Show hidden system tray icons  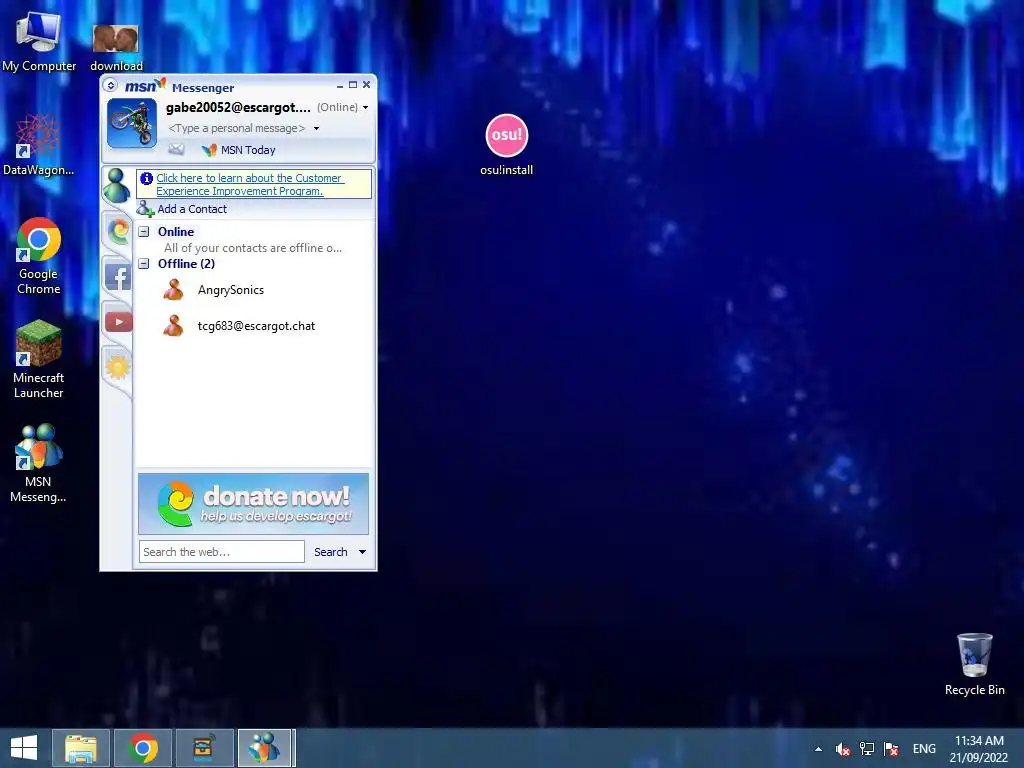[818, 749]
